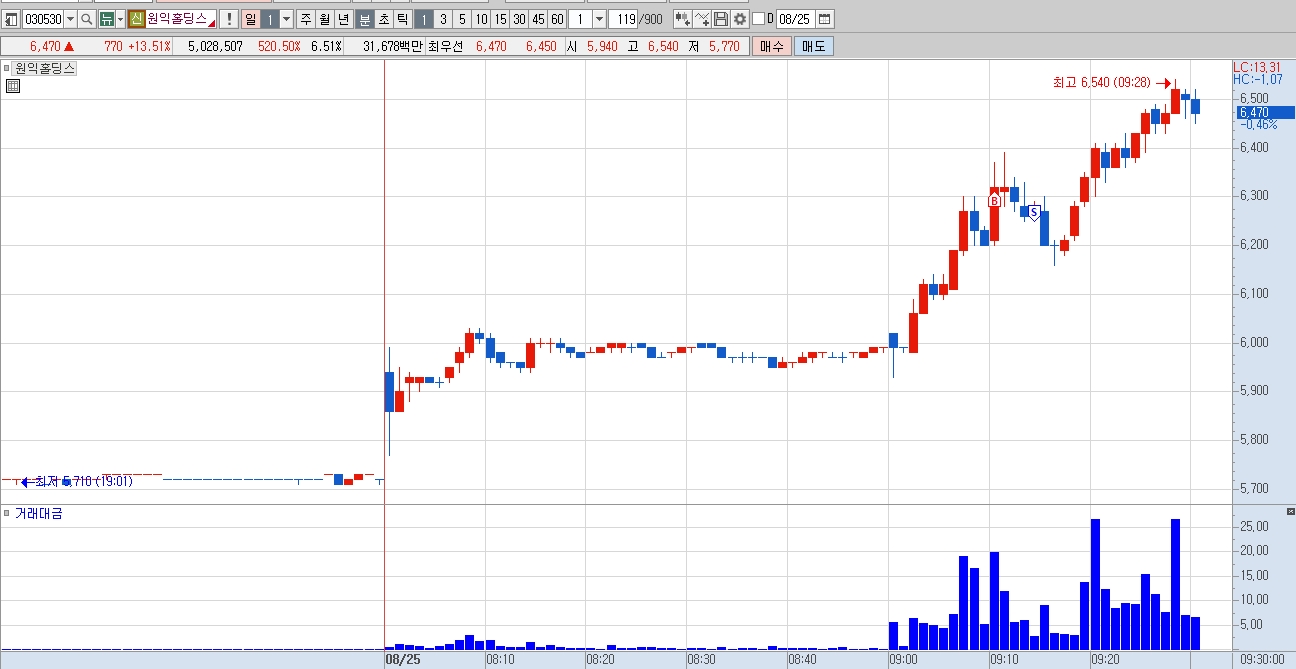The height and width of the screenshot is (669, 1296).
Task: Click the 119 candle count input field
Action: pyautogui.click(x=623, y=19)
